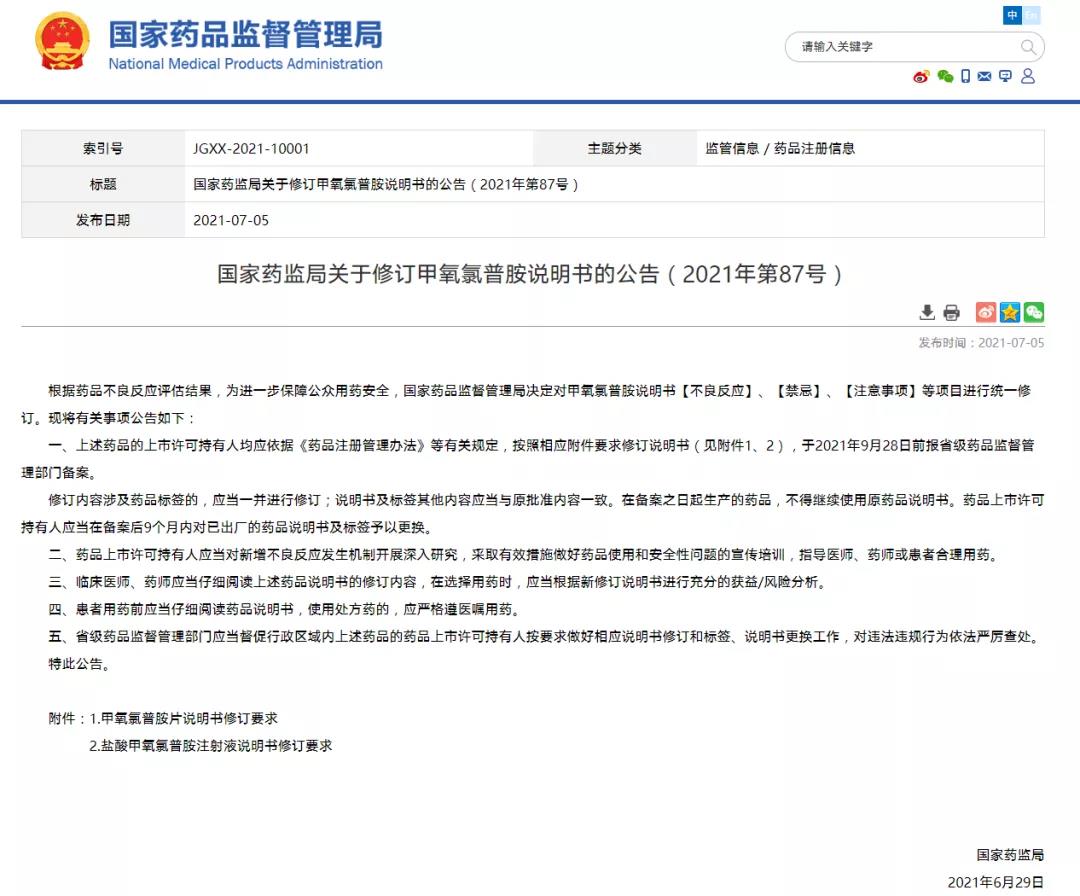Screen dimensions: 1080x896
Task: Open attachment 1 甲氧氯普胺片说明书修订要求
Action: point(189,718)
